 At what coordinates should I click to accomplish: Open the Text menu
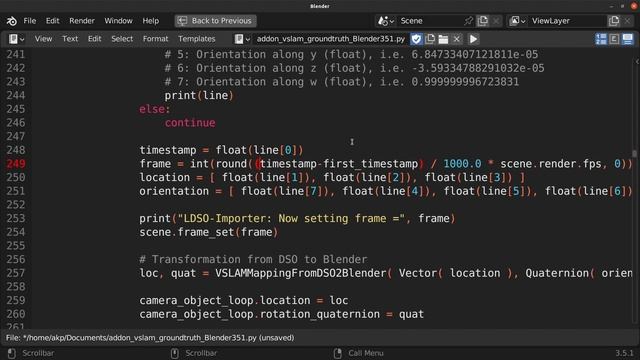click(70, 39)
